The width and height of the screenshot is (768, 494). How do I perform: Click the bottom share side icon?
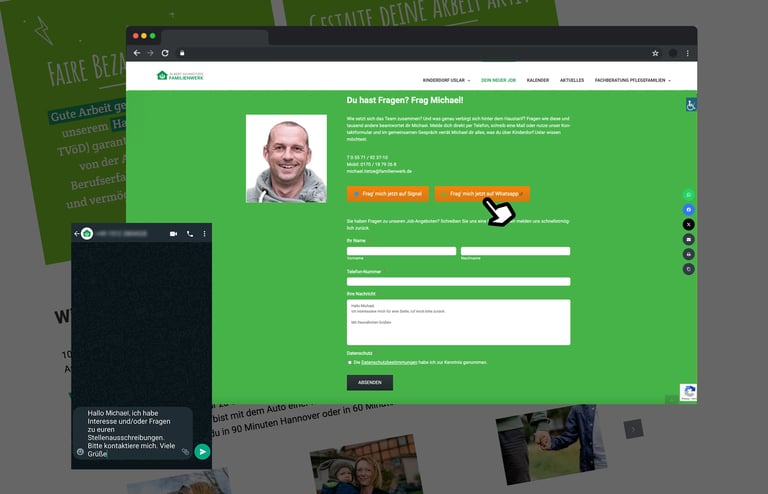coord(689,269)
